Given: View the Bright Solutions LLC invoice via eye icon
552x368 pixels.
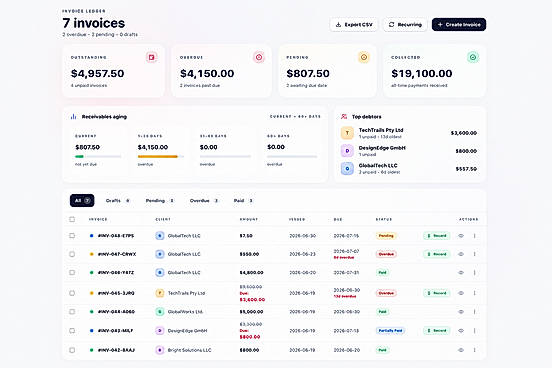Looking at the screenshot, I should [x=461, y=350].
